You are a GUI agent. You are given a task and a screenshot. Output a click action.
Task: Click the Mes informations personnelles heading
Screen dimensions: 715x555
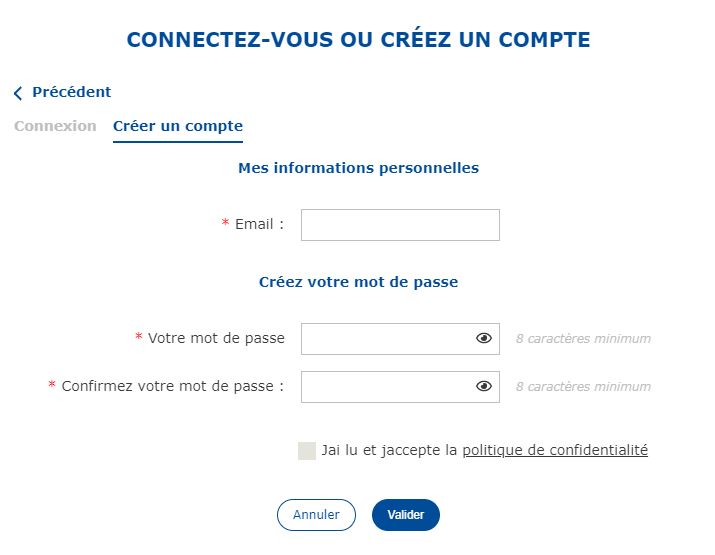[358, 168]
